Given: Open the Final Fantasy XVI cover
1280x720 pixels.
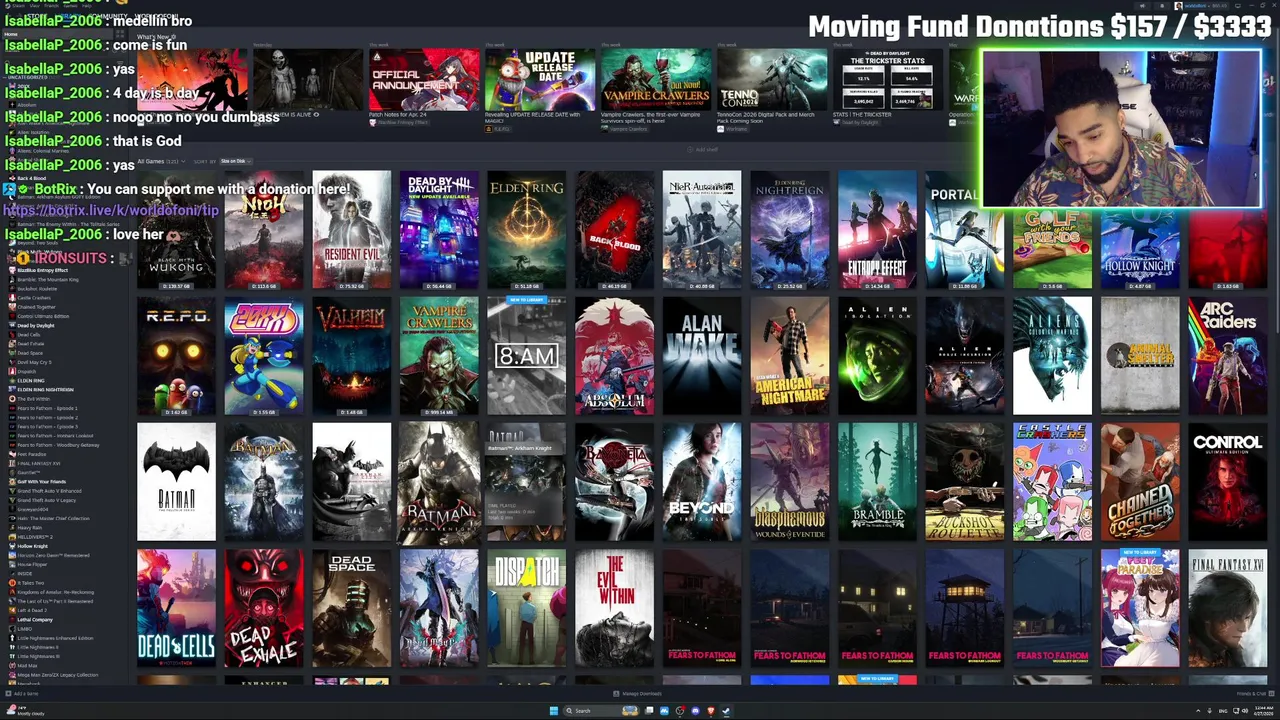Looking at the screenshot, I should (x=1228, y=608).
